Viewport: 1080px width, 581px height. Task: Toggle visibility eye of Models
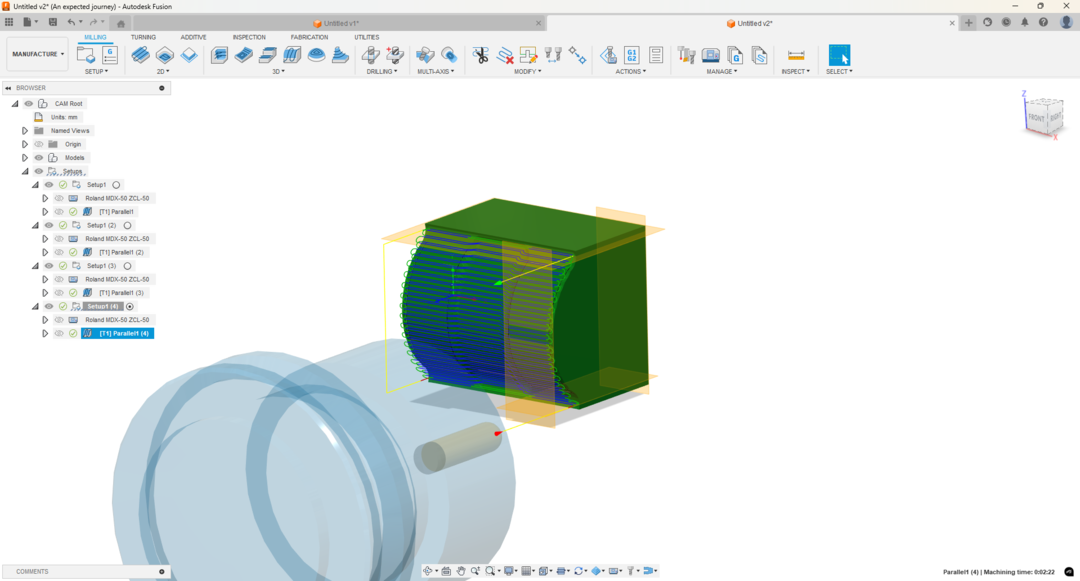point(39,158)
